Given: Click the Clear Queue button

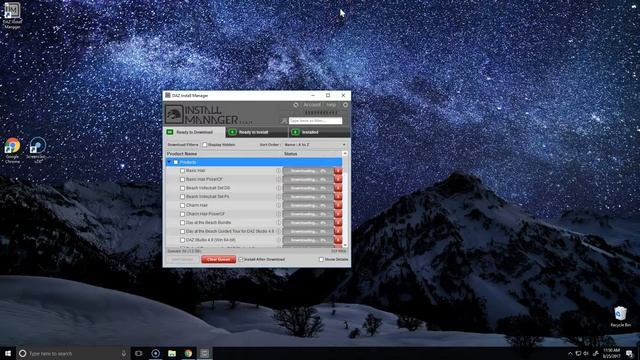Looking at the screenshot, I should [x=218, y=259].
